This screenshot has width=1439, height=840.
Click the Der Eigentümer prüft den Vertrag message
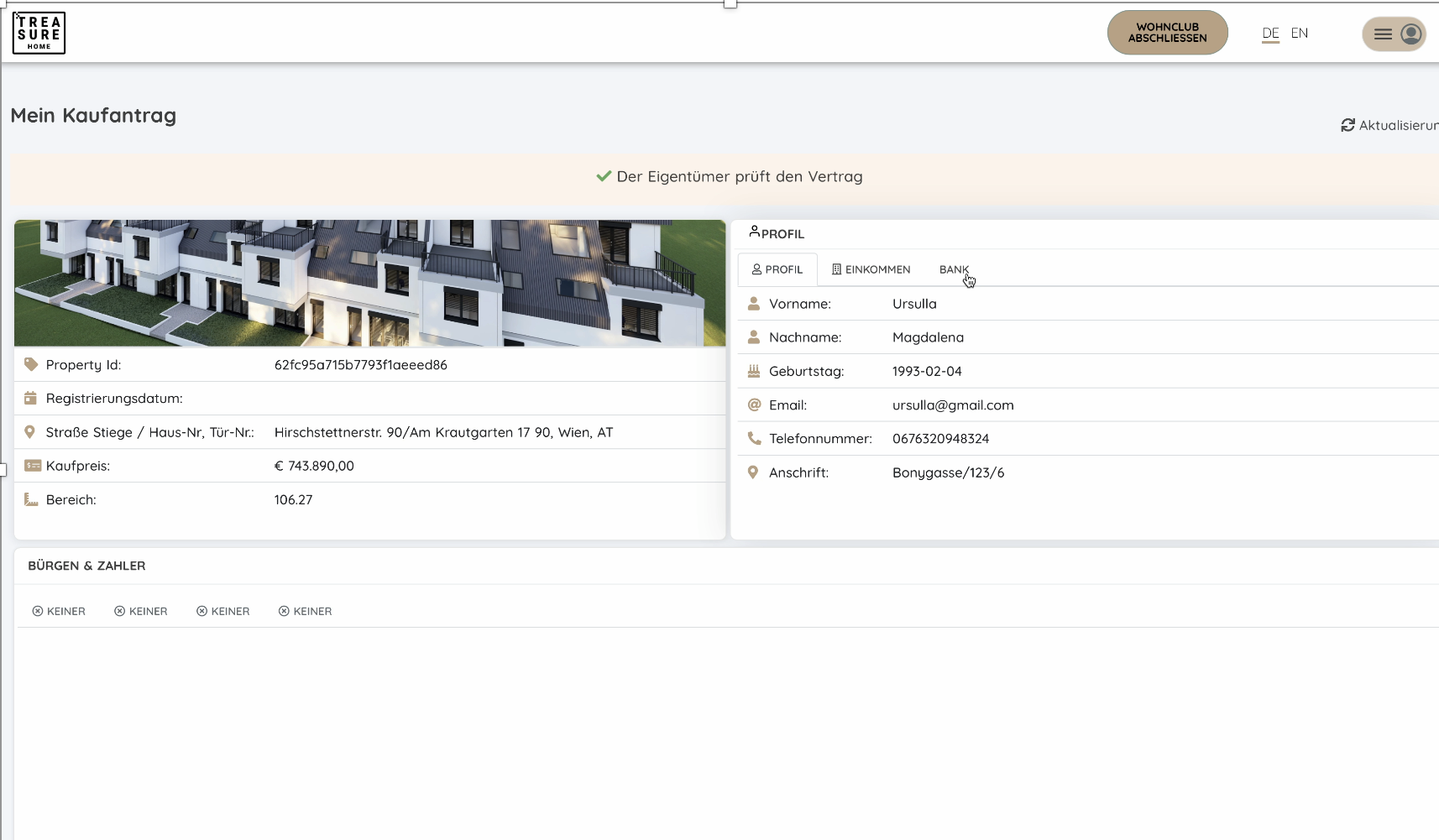click(x=740, y=176)
